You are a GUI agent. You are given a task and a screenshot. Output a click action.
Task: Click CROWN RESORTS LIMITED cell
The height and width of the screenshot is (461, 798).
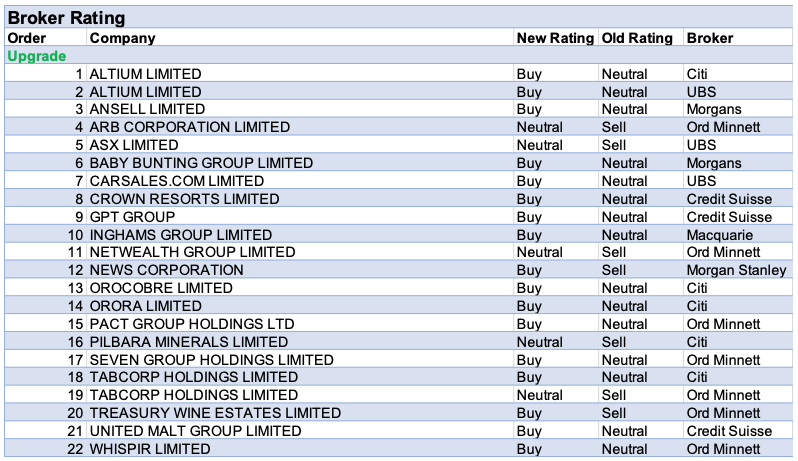click(x=185, y=199)
